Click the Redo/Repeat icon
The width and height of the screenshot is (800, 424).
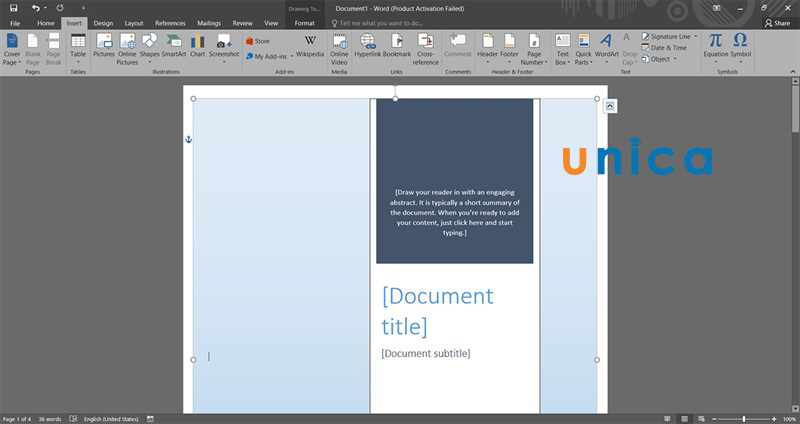[60, 8]
